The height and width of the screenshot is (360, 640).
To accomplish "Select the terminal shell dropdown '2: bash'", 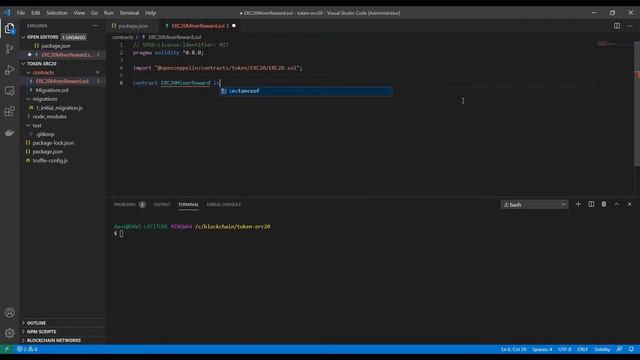I will [534, 204].
